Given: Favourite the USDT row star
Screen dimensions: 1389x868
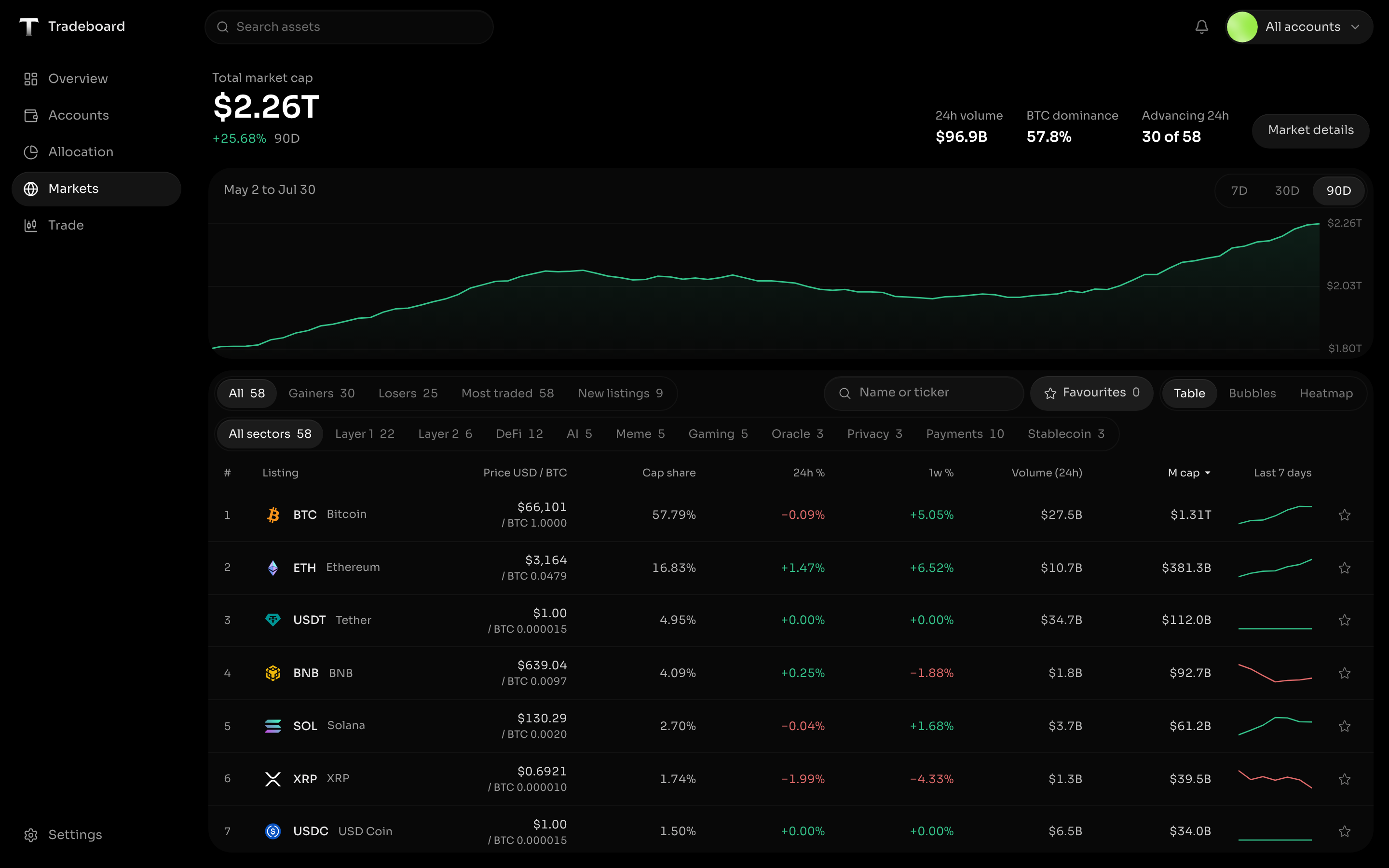Looking at the screenshot, I should (1344, 620).
